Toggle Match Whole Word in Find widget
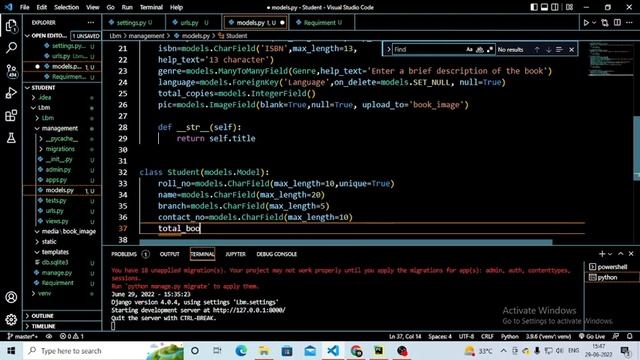The height and width of the screenshot is (360, 640). pyautogui.click(x=480, y=49)
